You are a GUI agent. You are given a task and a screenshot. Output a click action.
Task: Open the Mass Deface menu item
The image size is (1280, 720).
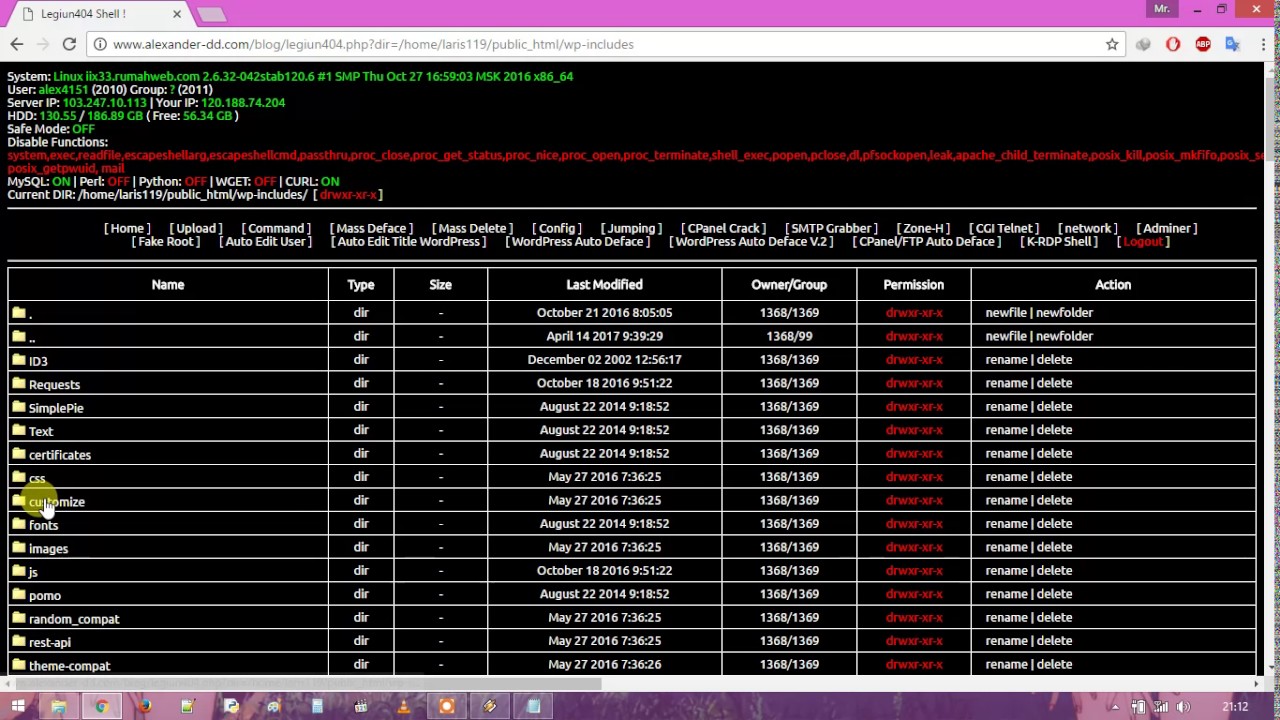click(x=372, y=228)
